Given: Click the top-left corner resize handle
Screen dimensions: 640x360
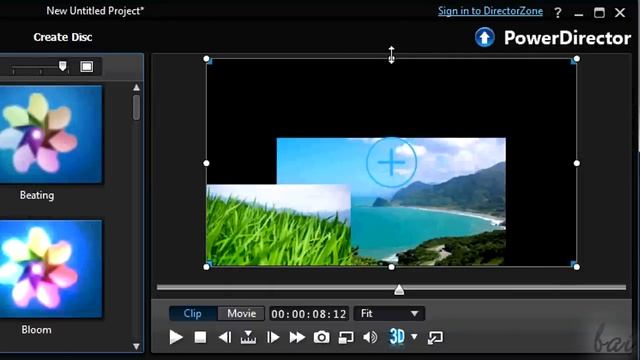Looking at the screenshot, I should (x=207, y=59).
